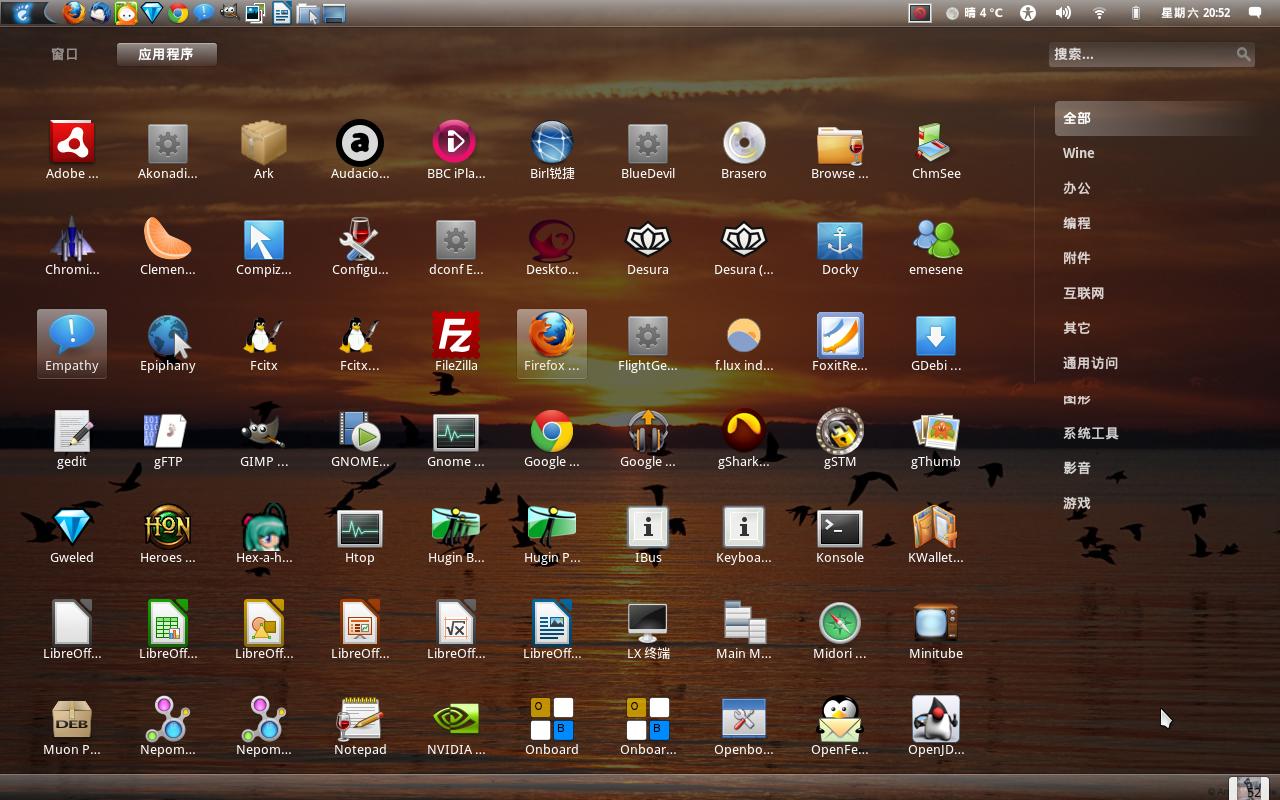The width and height of the screenshot is (1280, 800).
Task: Launch the gThumb image viewer
Action: point(936,431)
